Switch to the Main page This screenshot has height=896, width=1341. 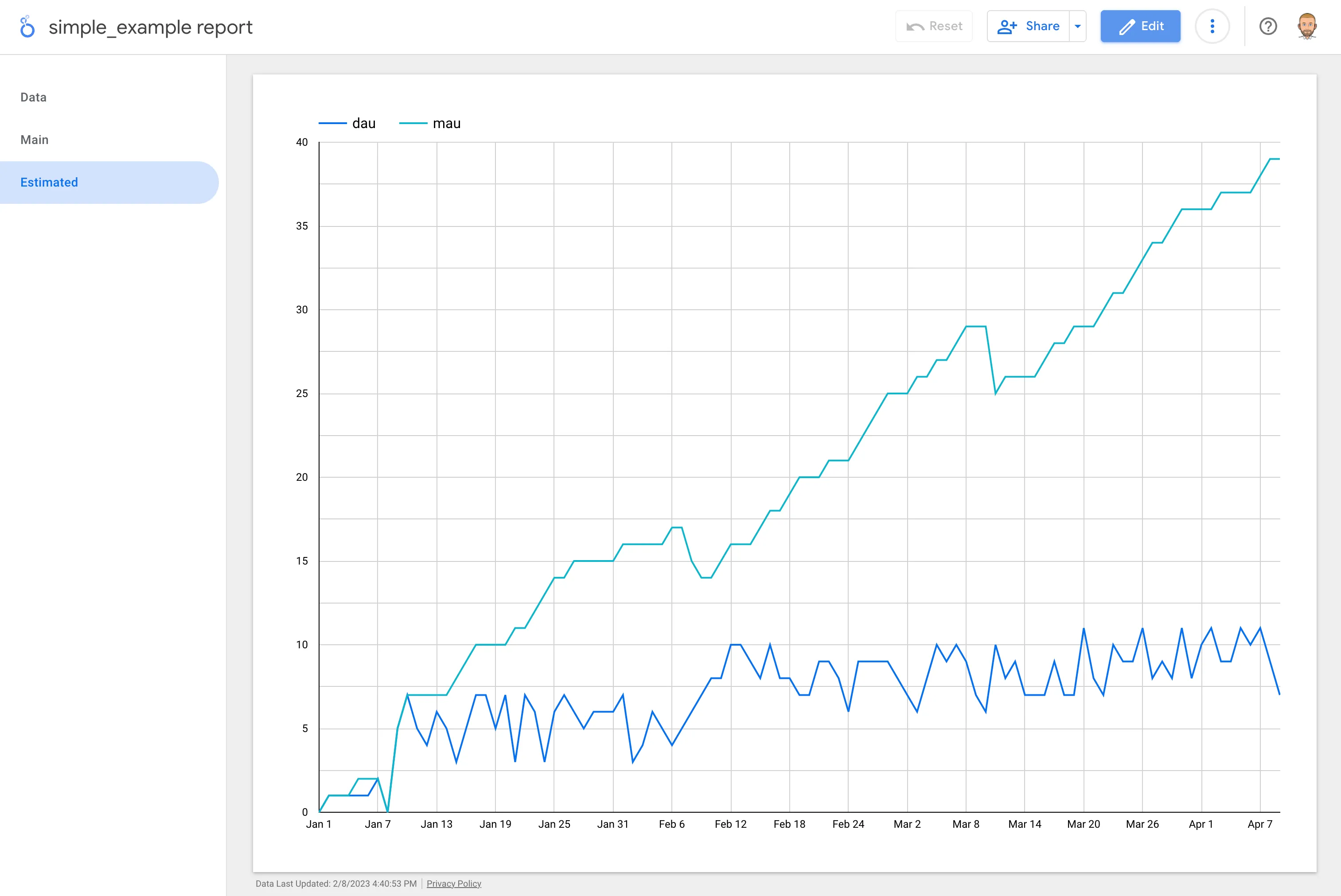(34, 139)
